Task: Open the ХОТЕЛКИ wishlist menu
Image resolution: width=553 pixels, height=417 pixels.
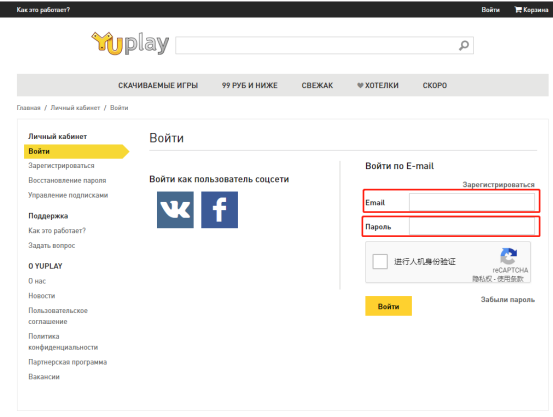Action: tap(378, 85)
